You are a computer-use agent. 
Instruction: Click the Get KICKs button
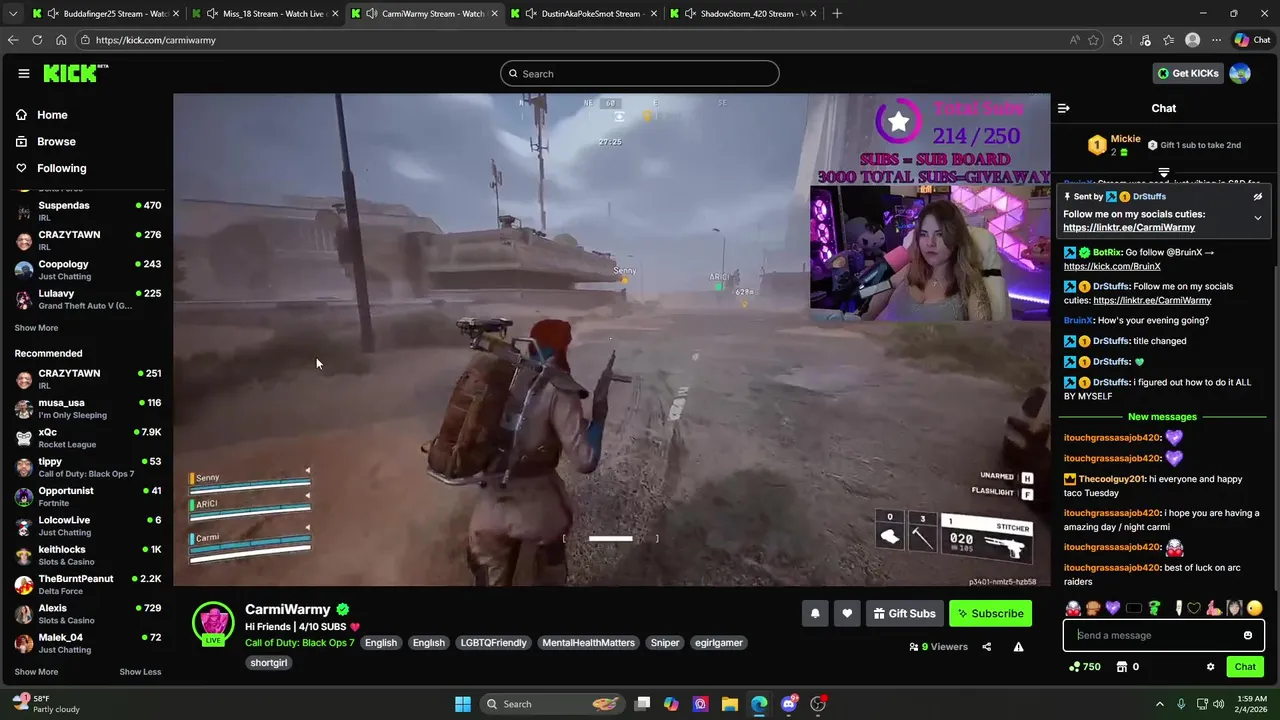coord(1188,73)
